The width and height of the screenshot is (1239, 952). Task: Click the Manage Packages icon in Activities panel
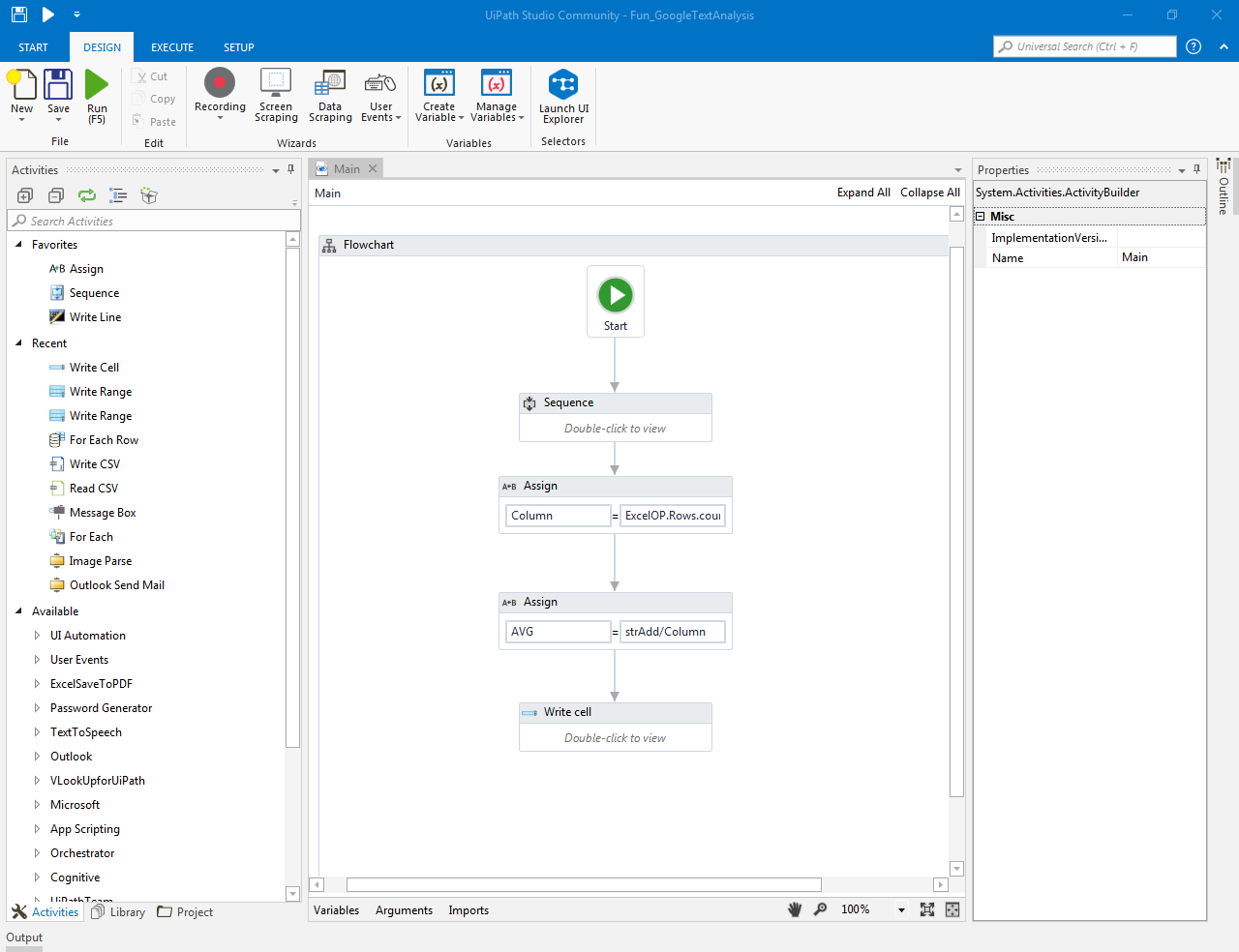coord(148,195)
